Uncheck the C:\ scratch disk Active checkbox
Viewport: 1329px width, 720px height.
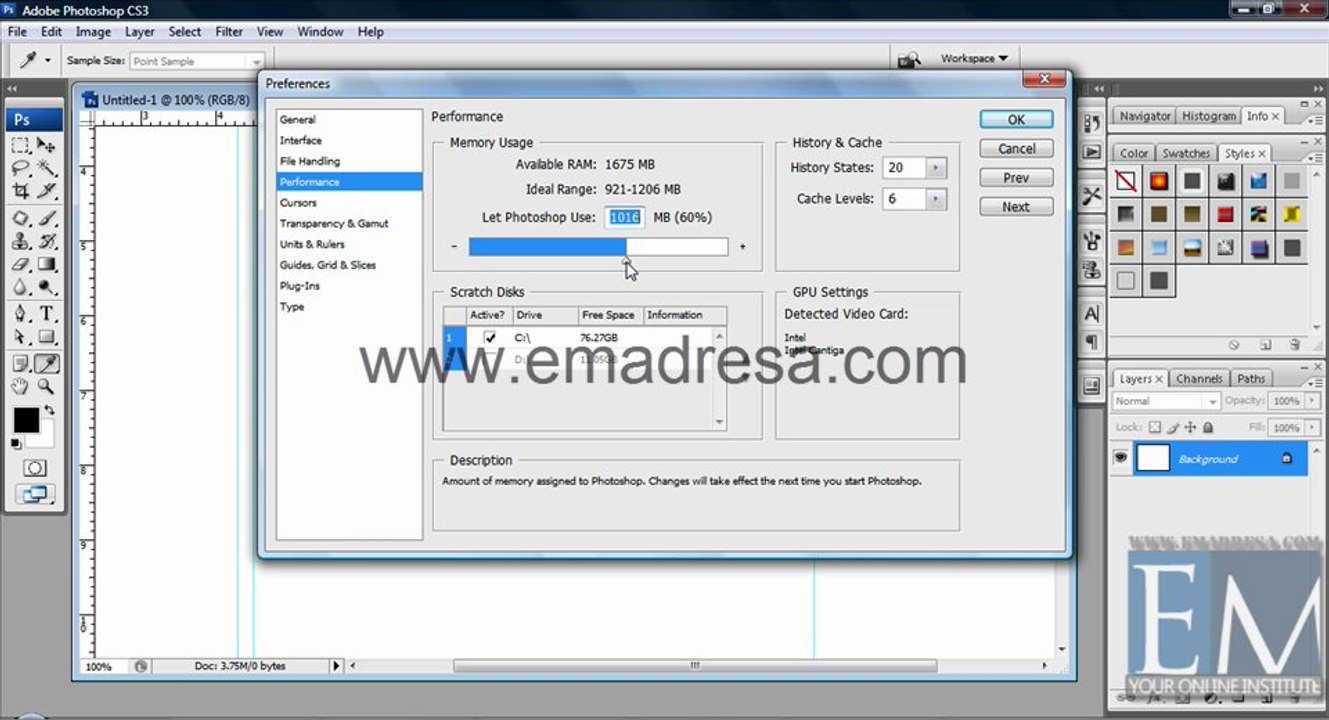490,338
